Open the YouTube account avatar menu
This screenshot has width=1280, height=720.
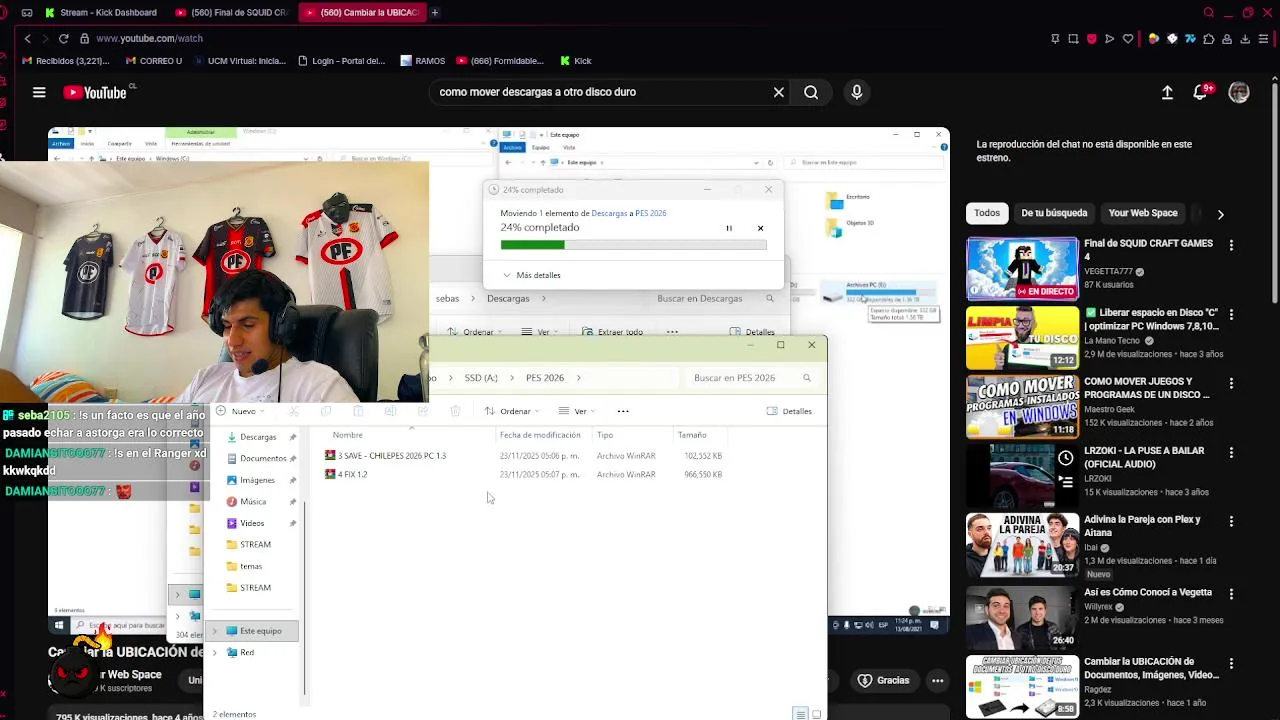pyautogui.click(x=1239, y=92)
